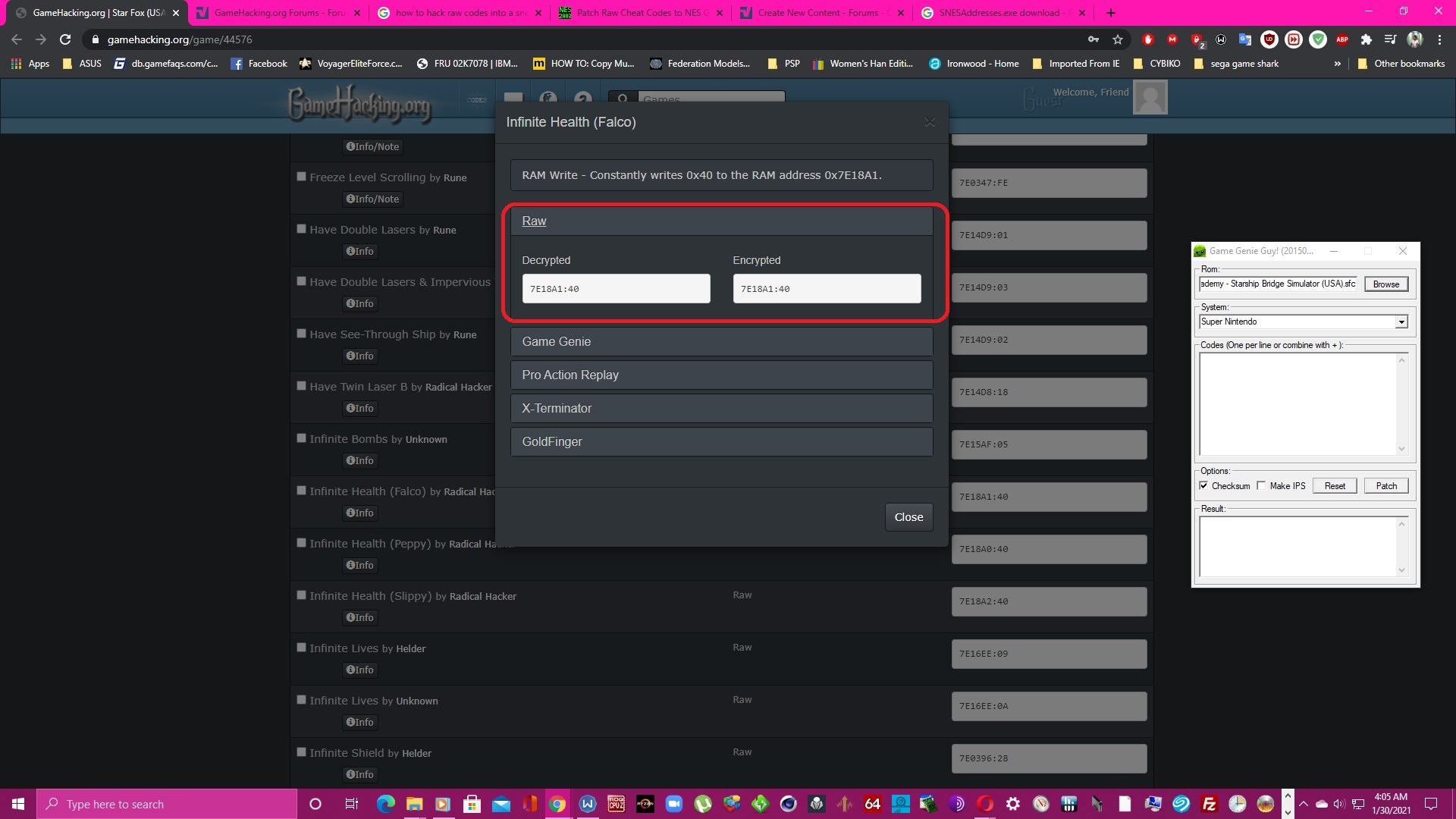1456x819 pixels.
Task: Click the Encrypted code field
Action: pos(827,289)
